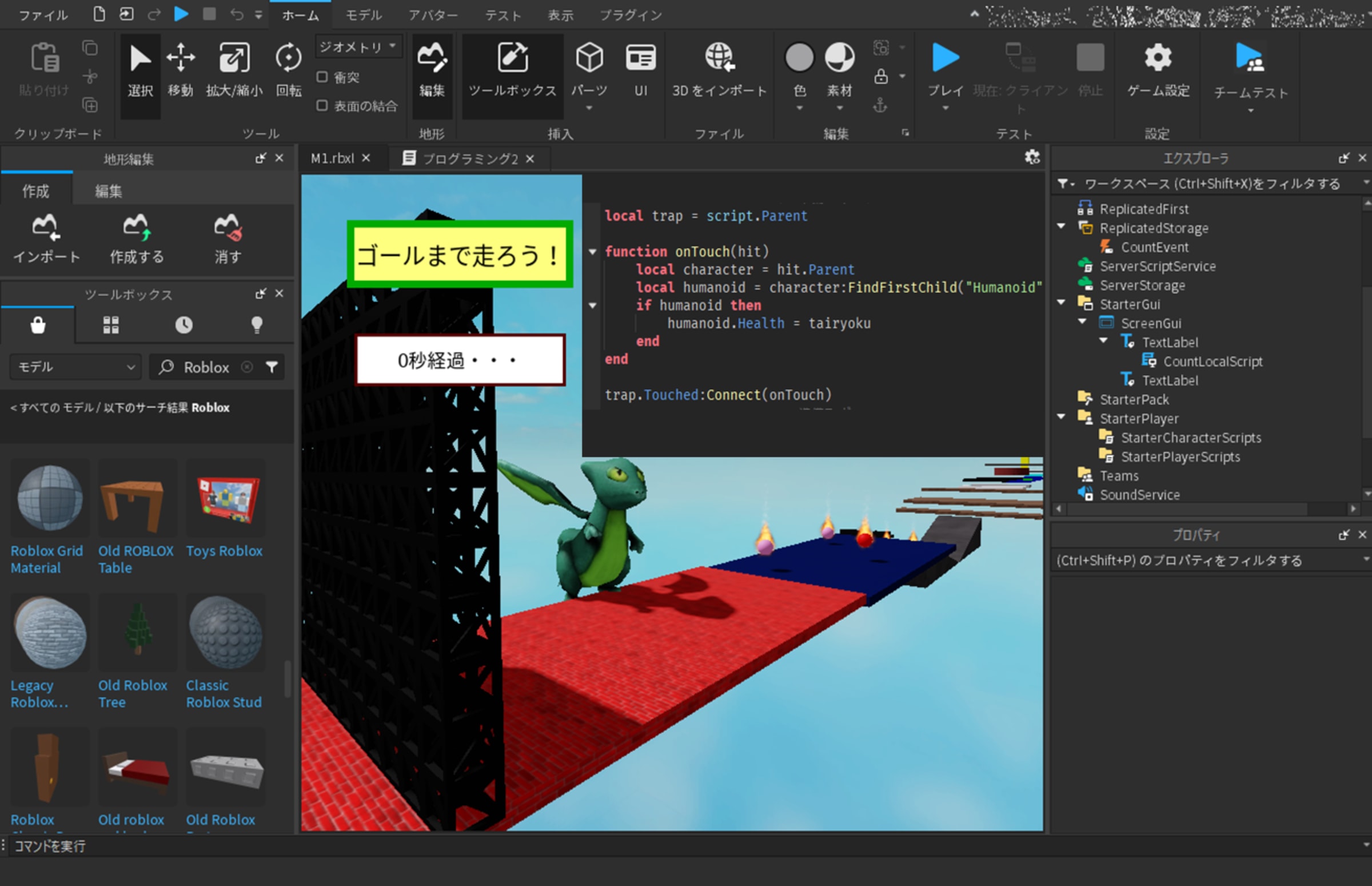Switch to the M1.rbxl document tab
Screen dimensions: 1372x886
[x=332, y=158]
